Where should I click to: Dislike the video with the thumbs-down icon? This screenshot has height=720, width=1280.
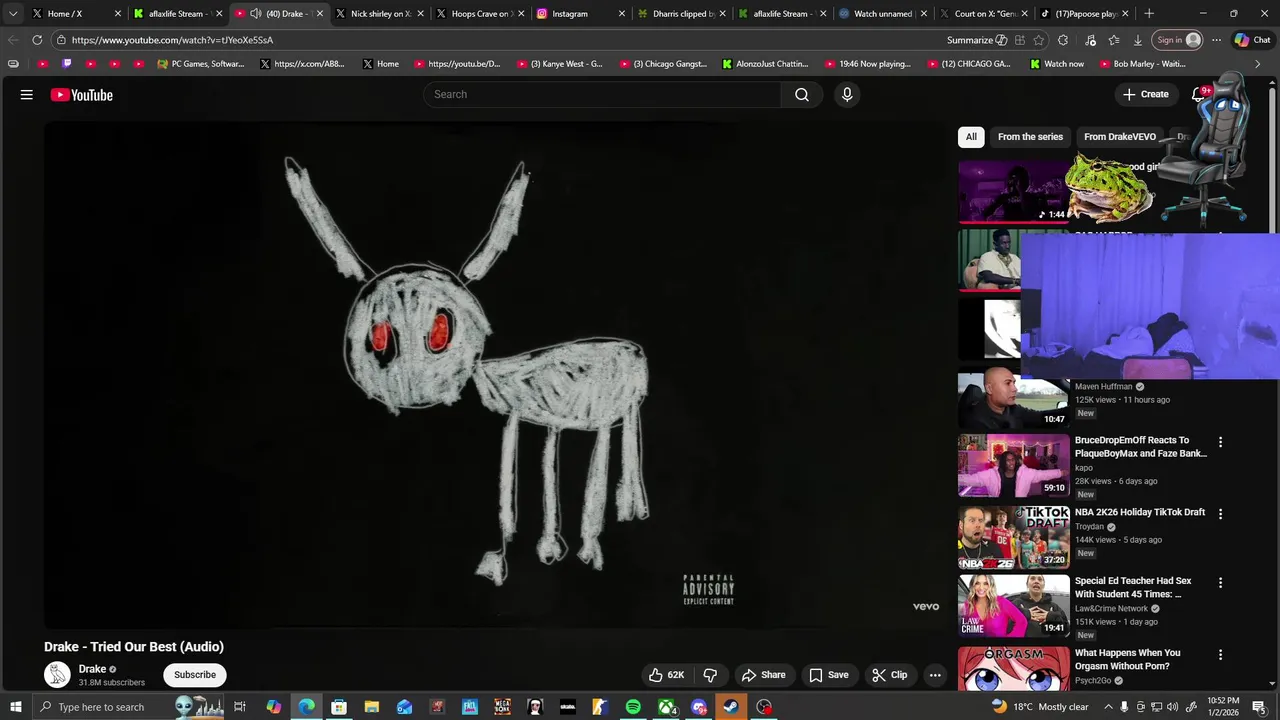[x=710, y=675]
